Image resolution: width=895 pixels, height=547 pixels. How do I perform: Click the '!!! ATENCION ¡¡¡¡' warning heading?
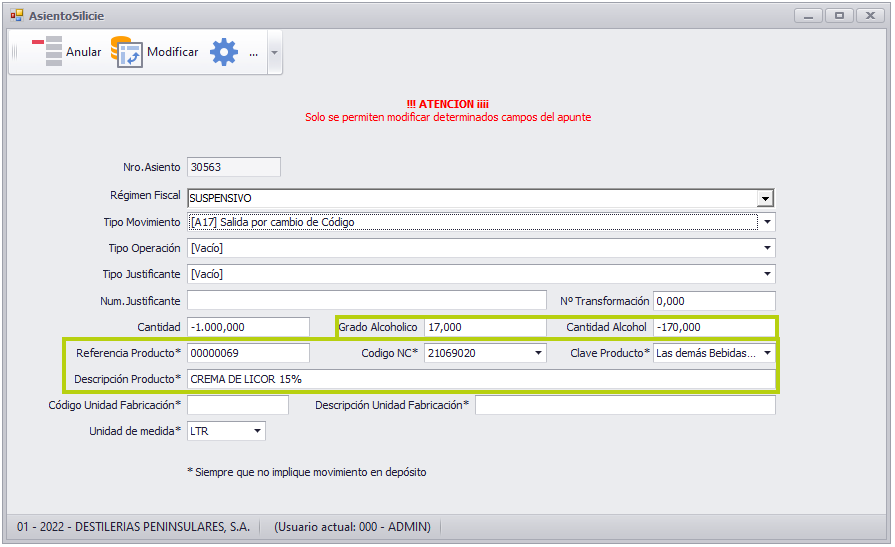pyautogui.click(x=448, y=104)
